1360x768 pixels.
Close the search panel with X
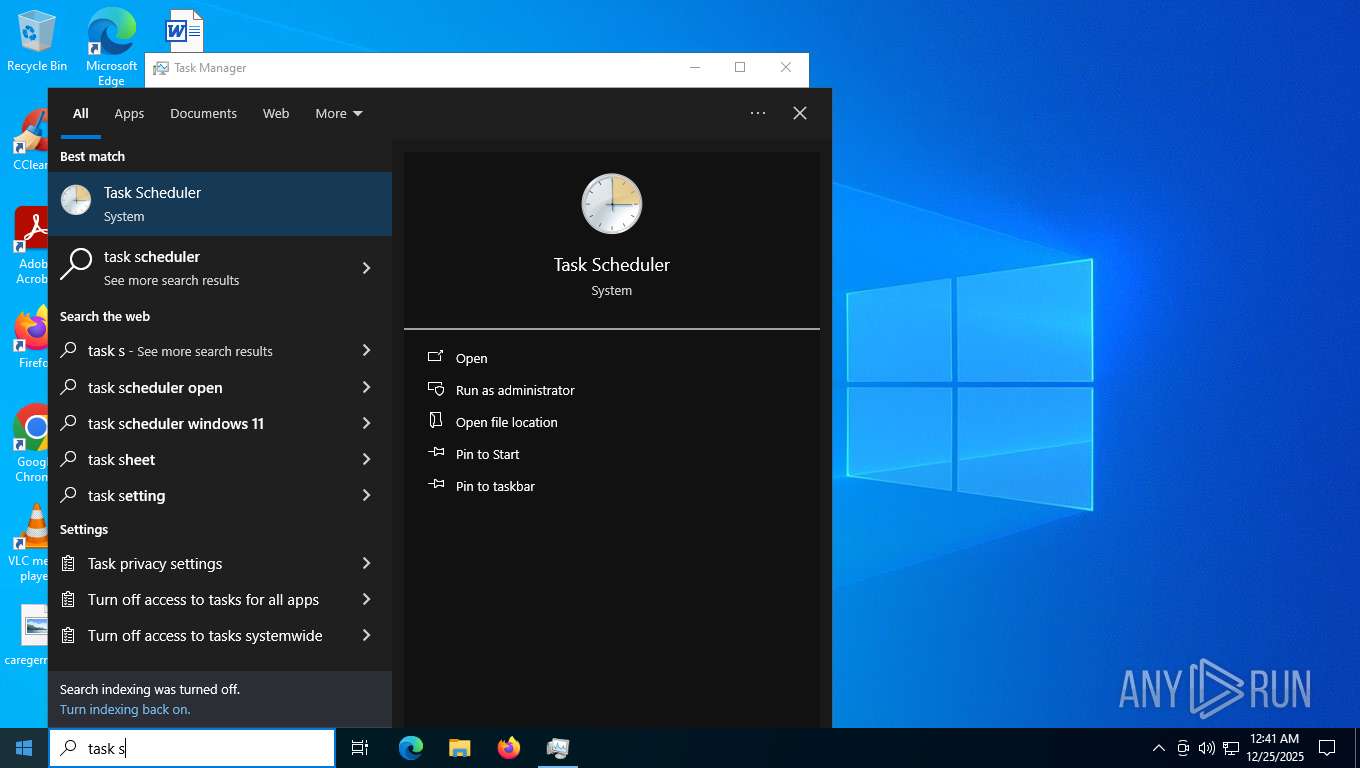(x=800, y=113)
